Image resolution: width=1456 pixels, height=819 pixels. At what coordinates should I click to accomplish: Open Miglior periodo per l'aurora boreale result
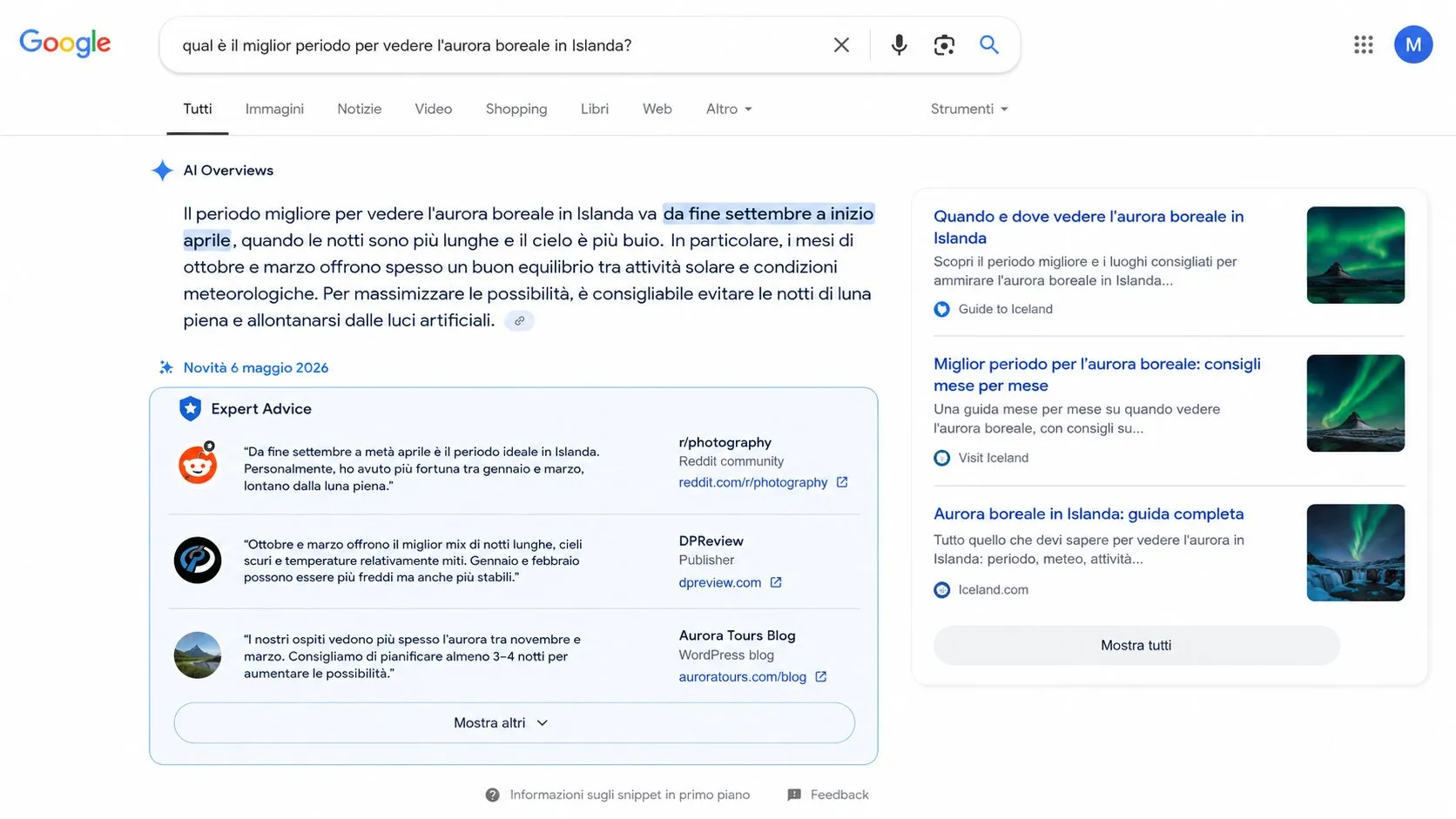(1097, 375)
